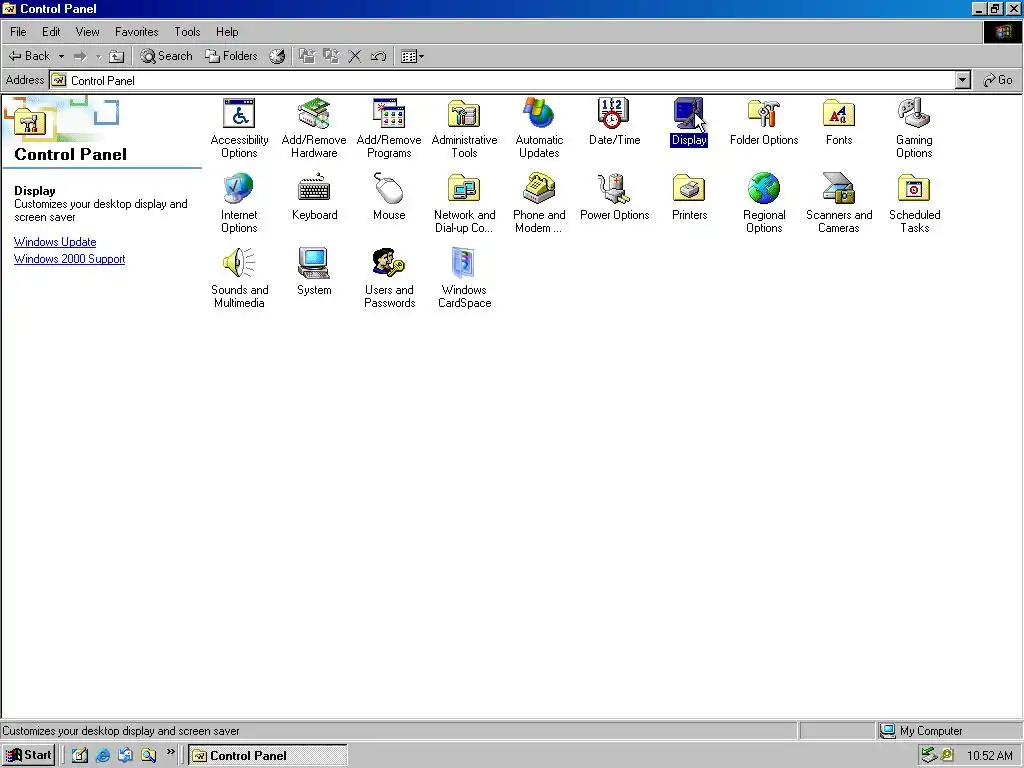
Task: Click the Go button
Action: click(998, 80)
